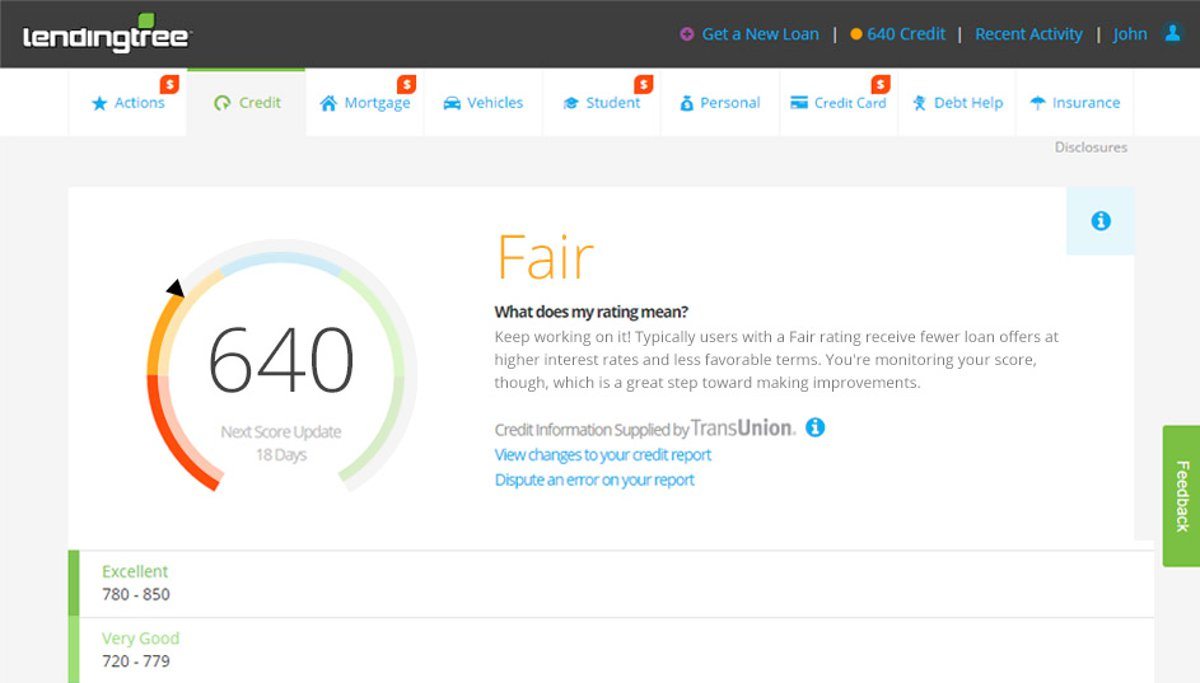Open the green Feedback side button
This screenshot has height=683, width=1200.
click(1181, 496)
